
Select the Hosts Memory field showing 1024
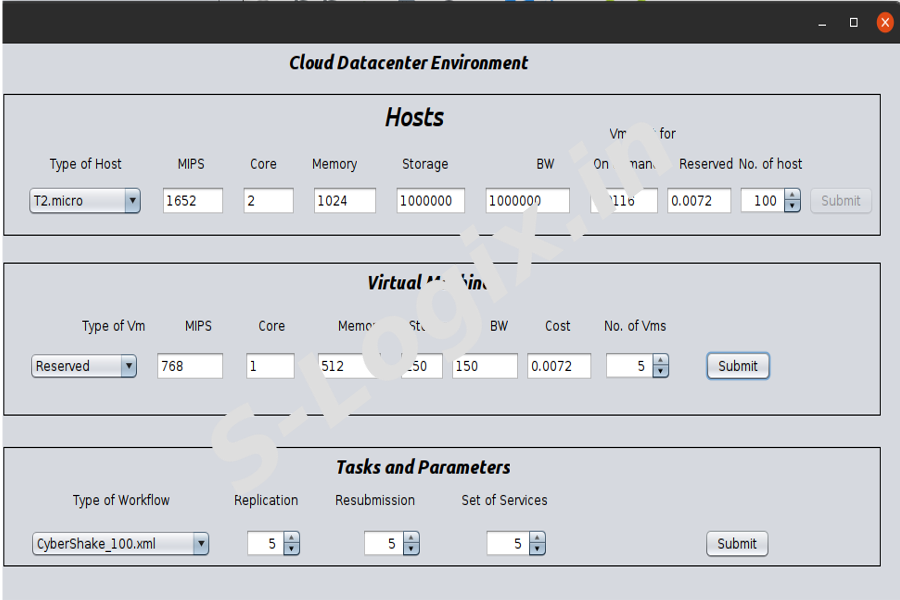[344, 201]
